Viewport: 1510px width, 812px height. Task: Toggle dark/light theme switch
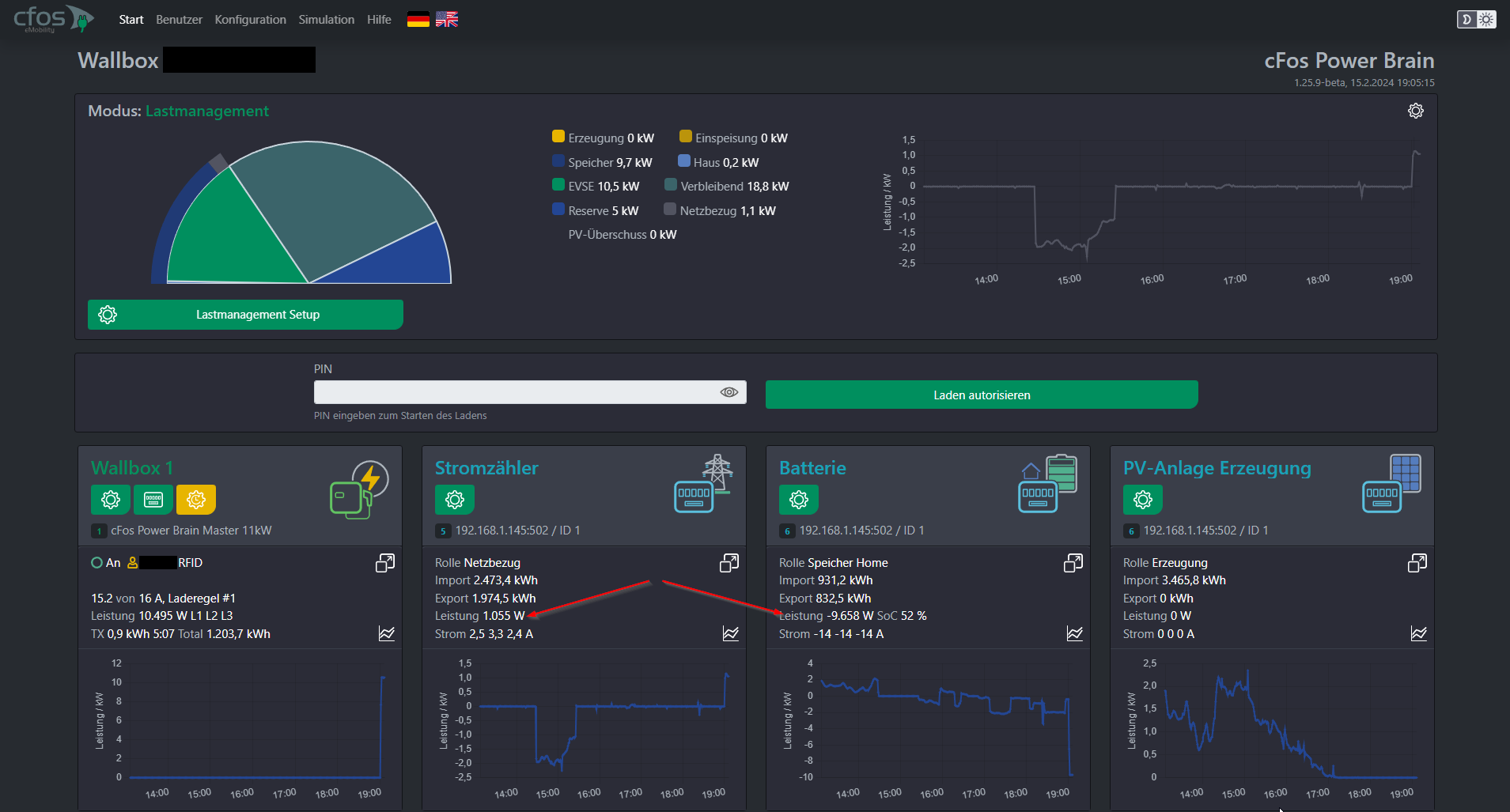[1477, 19]
